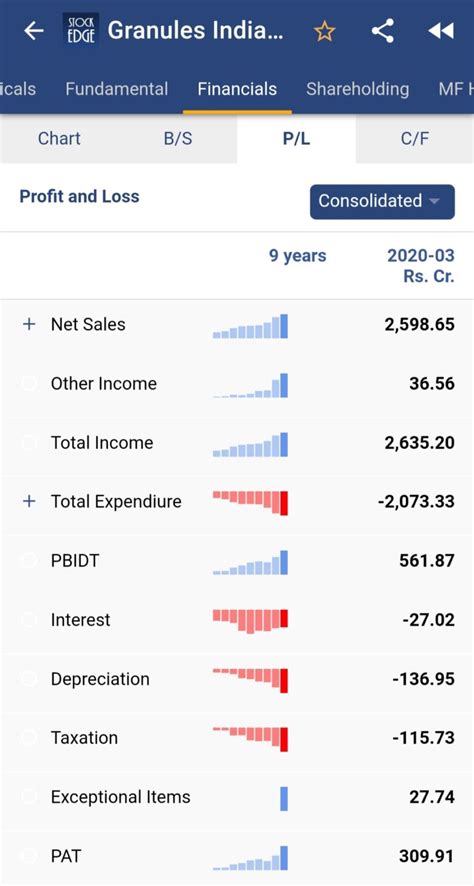Tap the Interest red bar sparkline
474x886 pixels.
coord(250,621)
